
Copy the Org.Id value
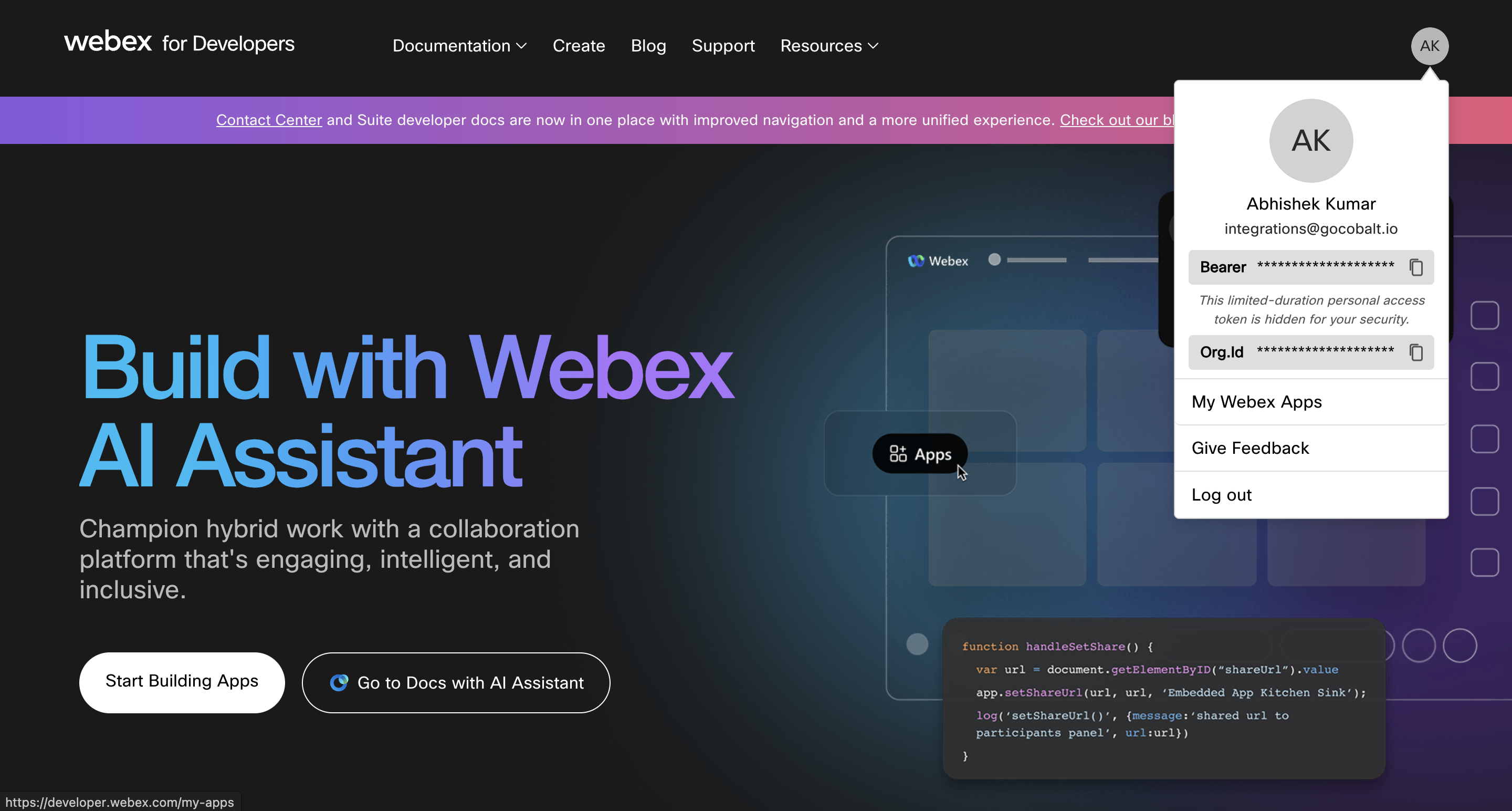(1416, 352)
